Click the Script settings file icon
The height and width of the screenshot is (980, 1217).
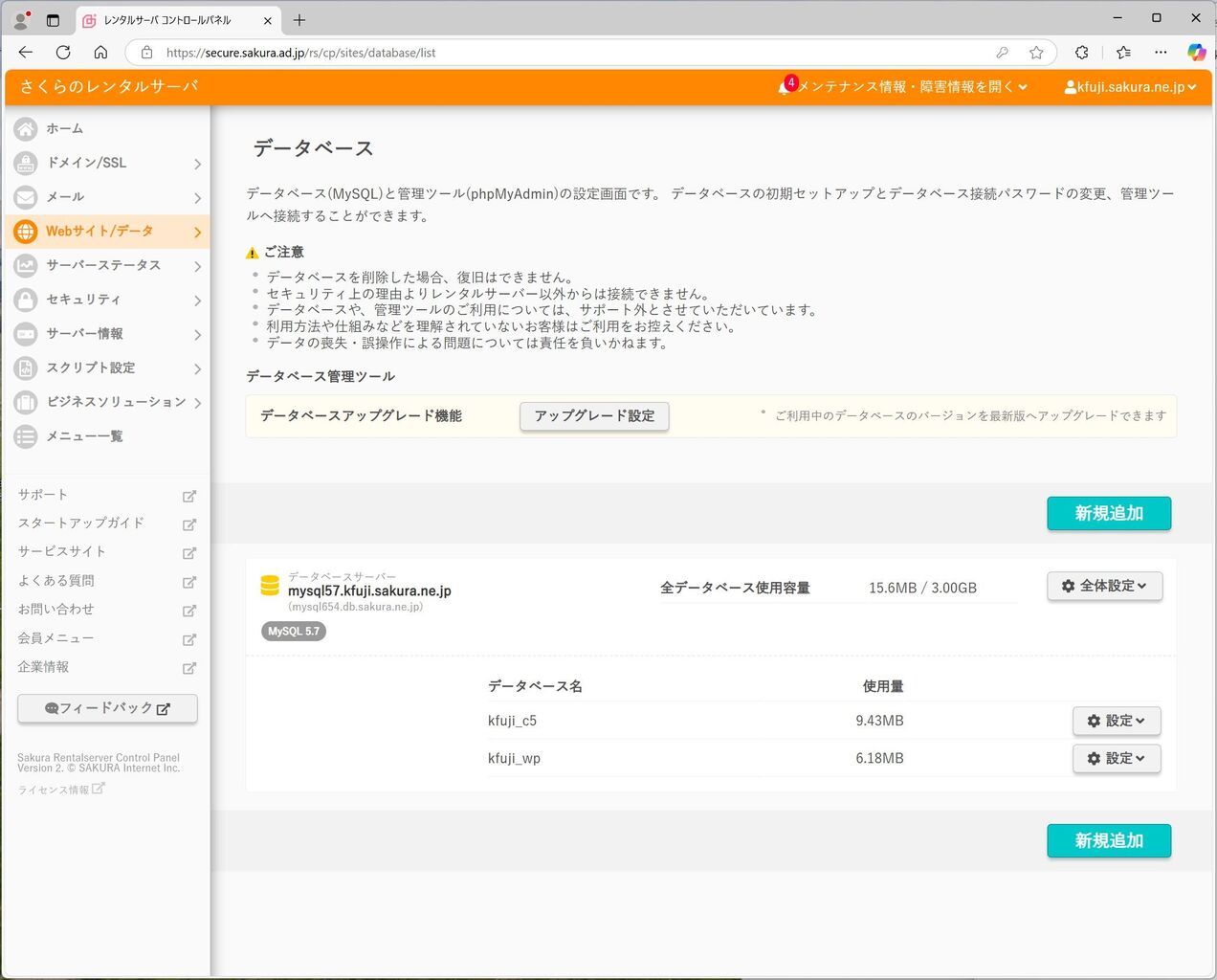[x=26, y=367]
